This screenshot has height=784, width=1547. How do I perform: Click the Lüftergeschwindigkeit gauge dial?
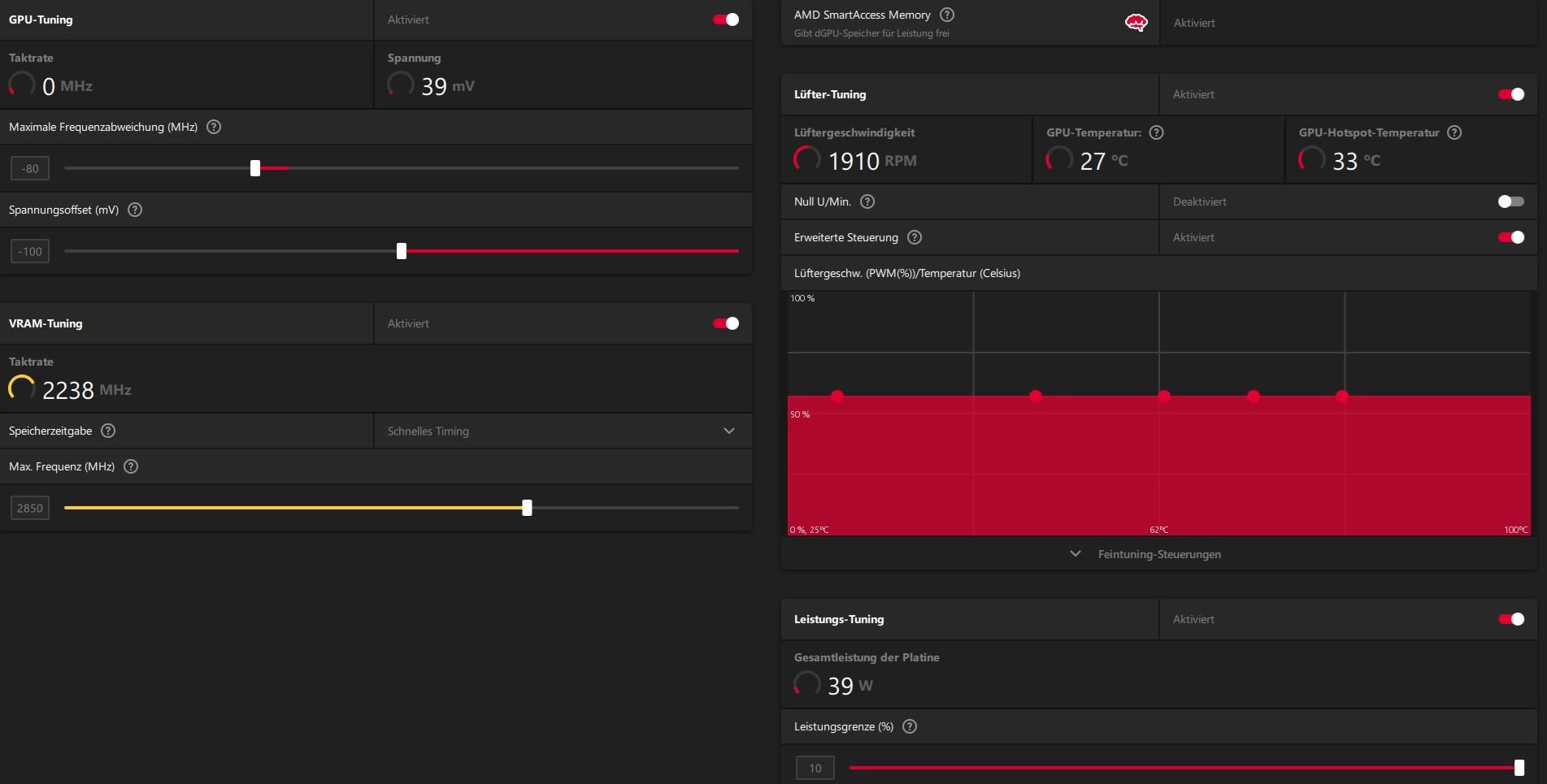[x=807, y=159]
